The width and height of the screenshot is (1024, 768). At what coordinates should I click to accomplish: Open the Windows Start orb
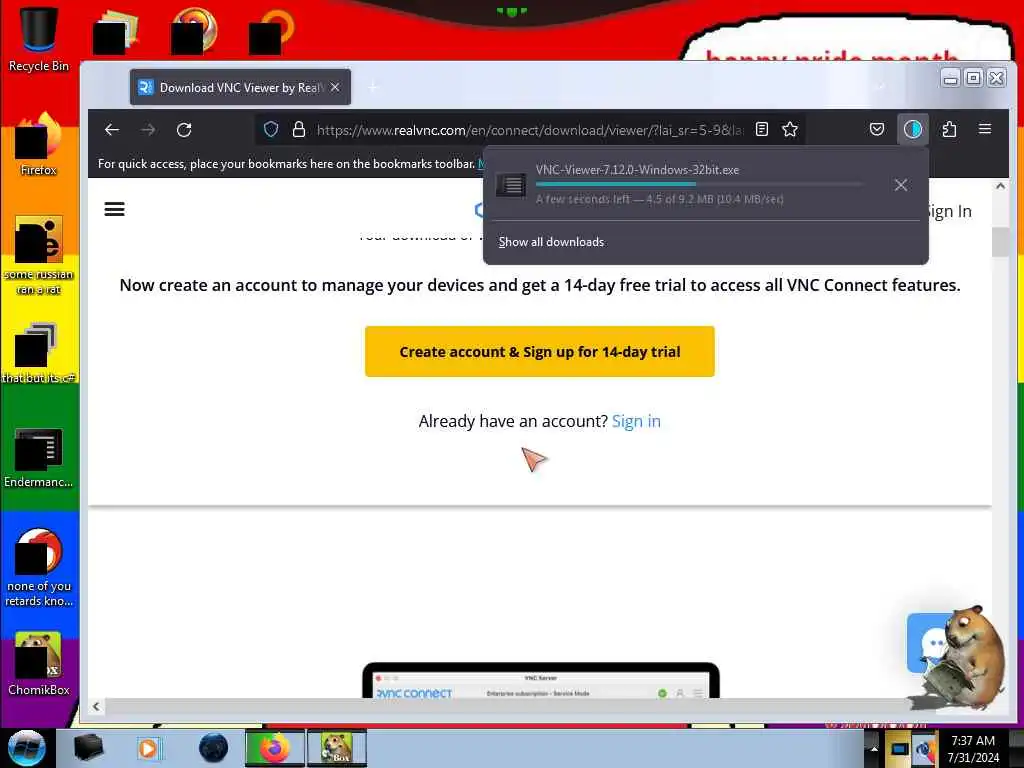point(27,748)
